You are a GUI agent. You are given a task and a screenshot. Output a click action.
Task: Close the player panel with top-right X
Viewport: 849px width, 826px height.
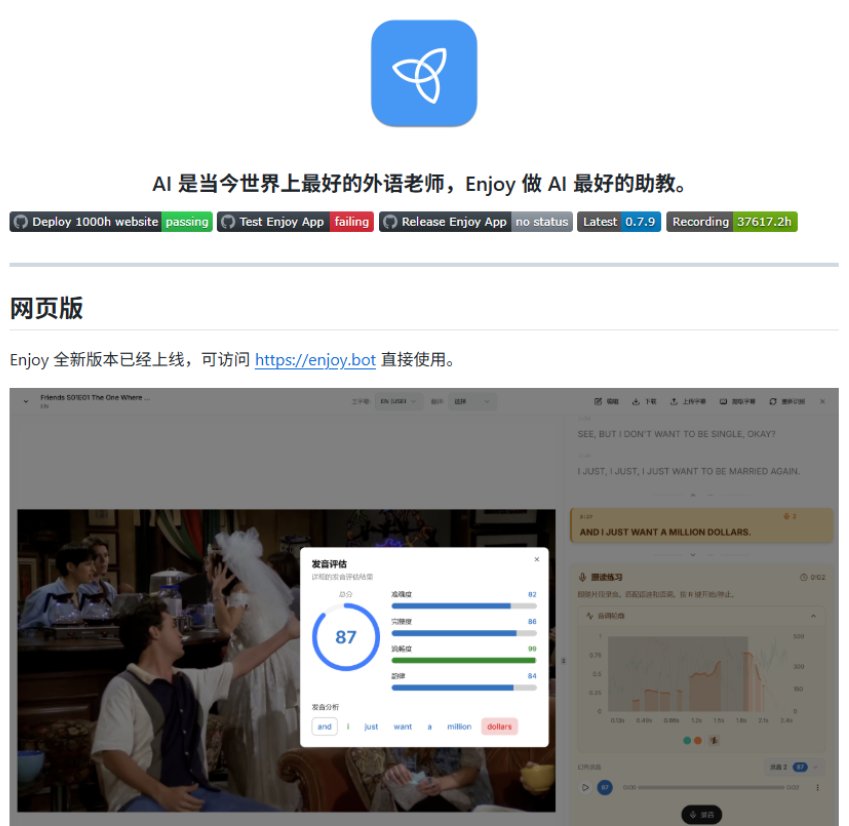[822, 402]
